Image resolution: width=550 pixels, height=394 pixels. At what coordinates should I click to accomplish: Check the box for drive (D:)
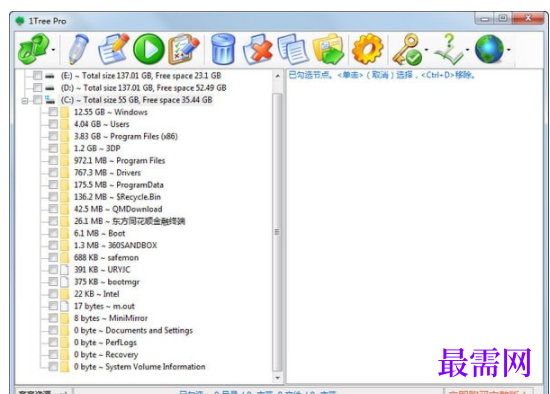(38, 87)
